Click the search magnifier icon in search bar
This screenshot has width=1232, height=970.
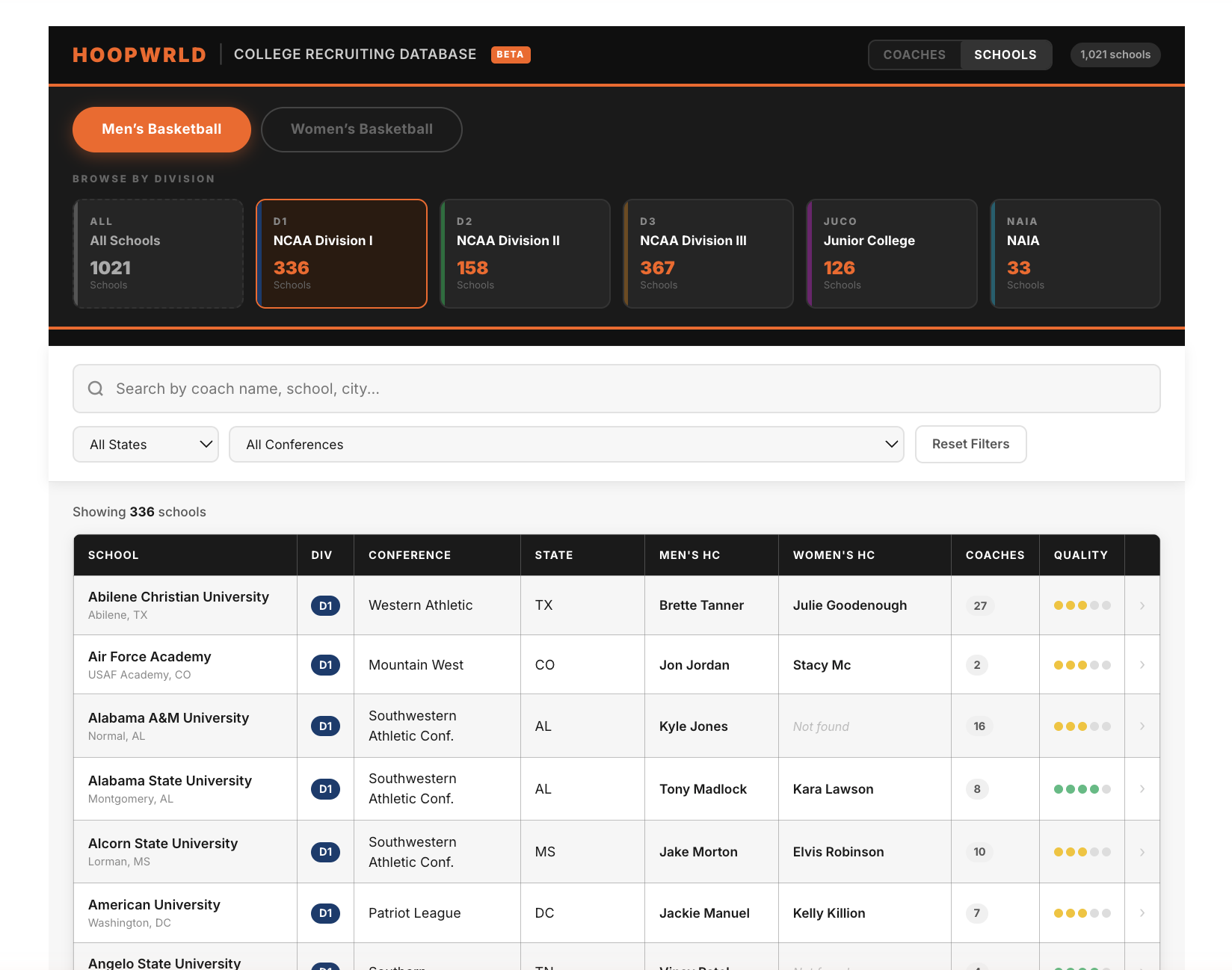[95, 388]
